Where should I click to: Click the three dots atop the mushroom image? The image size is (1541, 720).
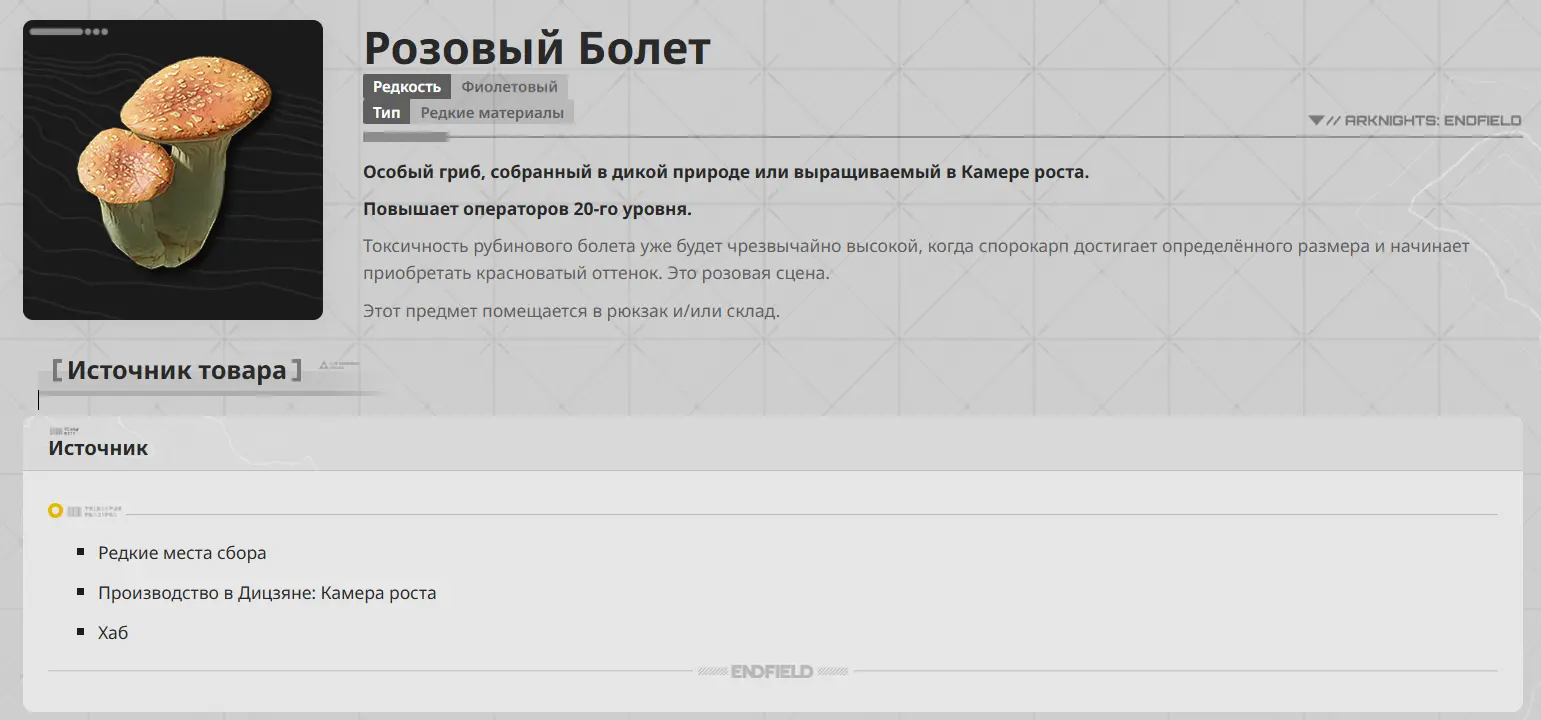point(96,32)
